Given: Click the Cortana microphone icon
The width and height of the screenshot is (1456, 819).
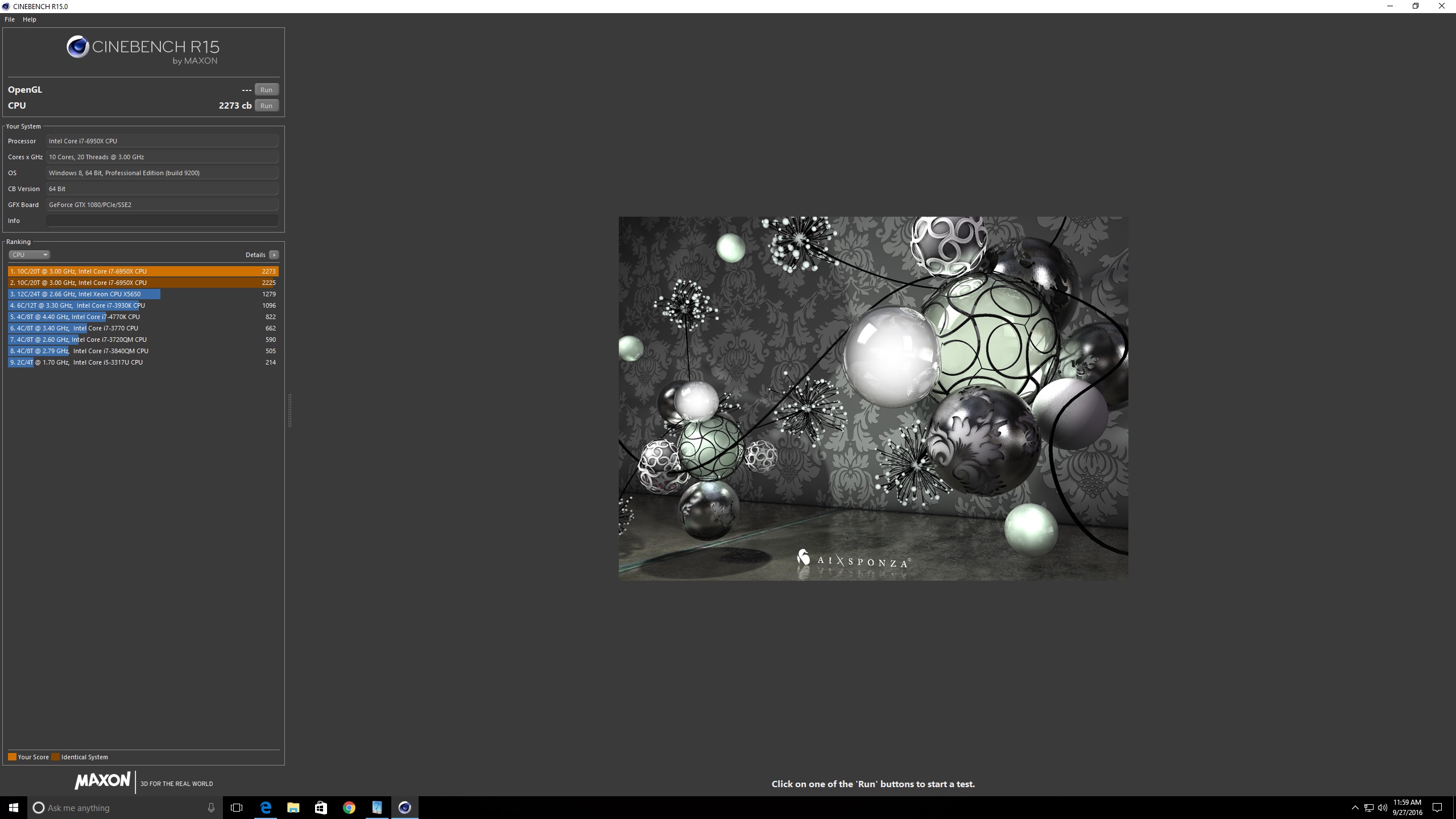Looking at the screenshot, I should [x=211, y=808].
